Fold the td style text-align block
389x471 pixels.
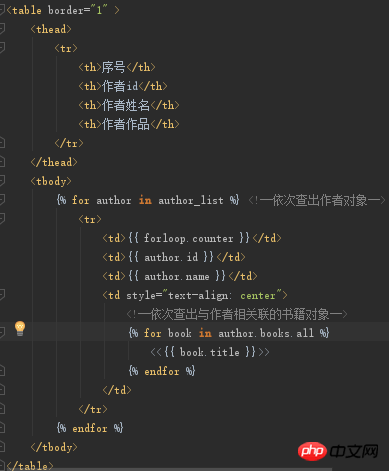[2, 295]
